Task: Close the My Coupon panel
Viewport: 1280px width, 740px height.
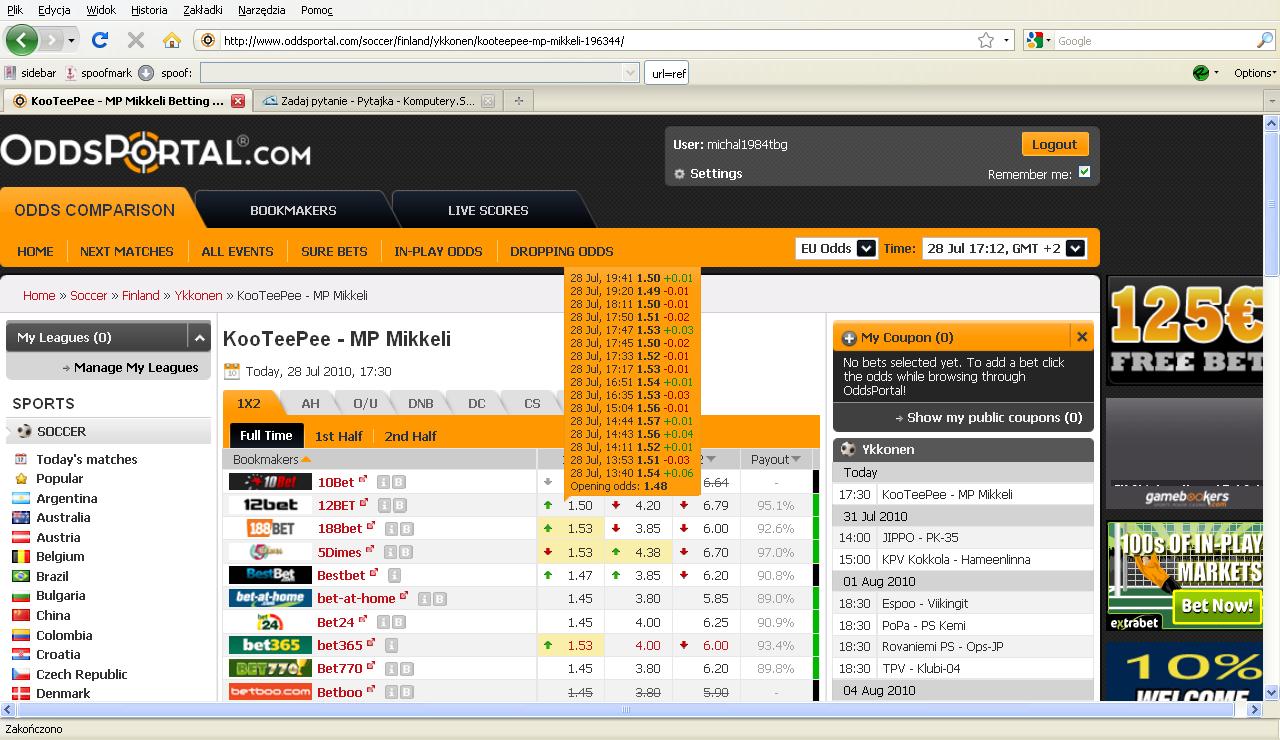Action: [1082, 337]
